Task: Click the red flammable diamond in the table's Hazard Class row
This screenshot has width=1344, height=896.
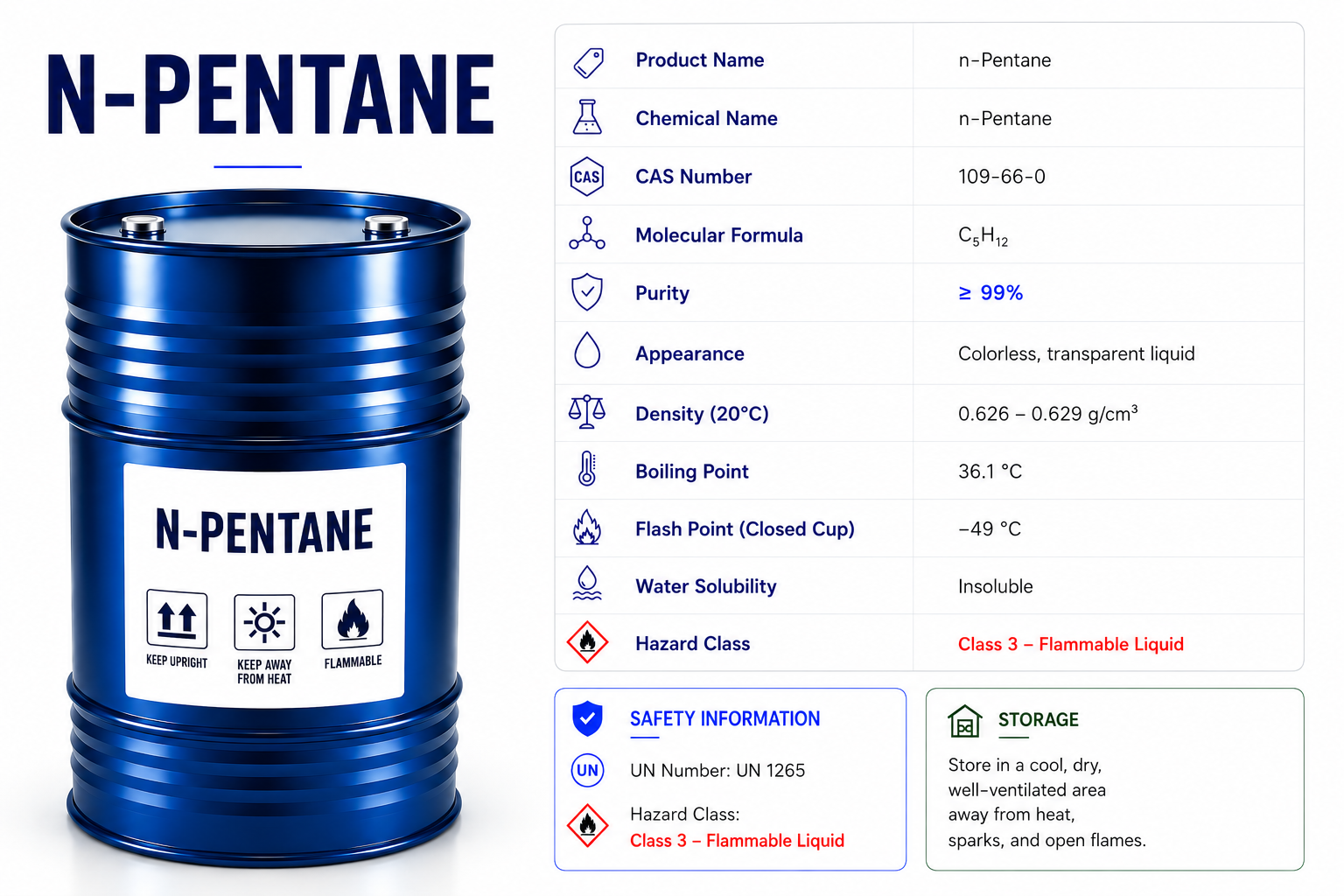Action: pos(587,642)
